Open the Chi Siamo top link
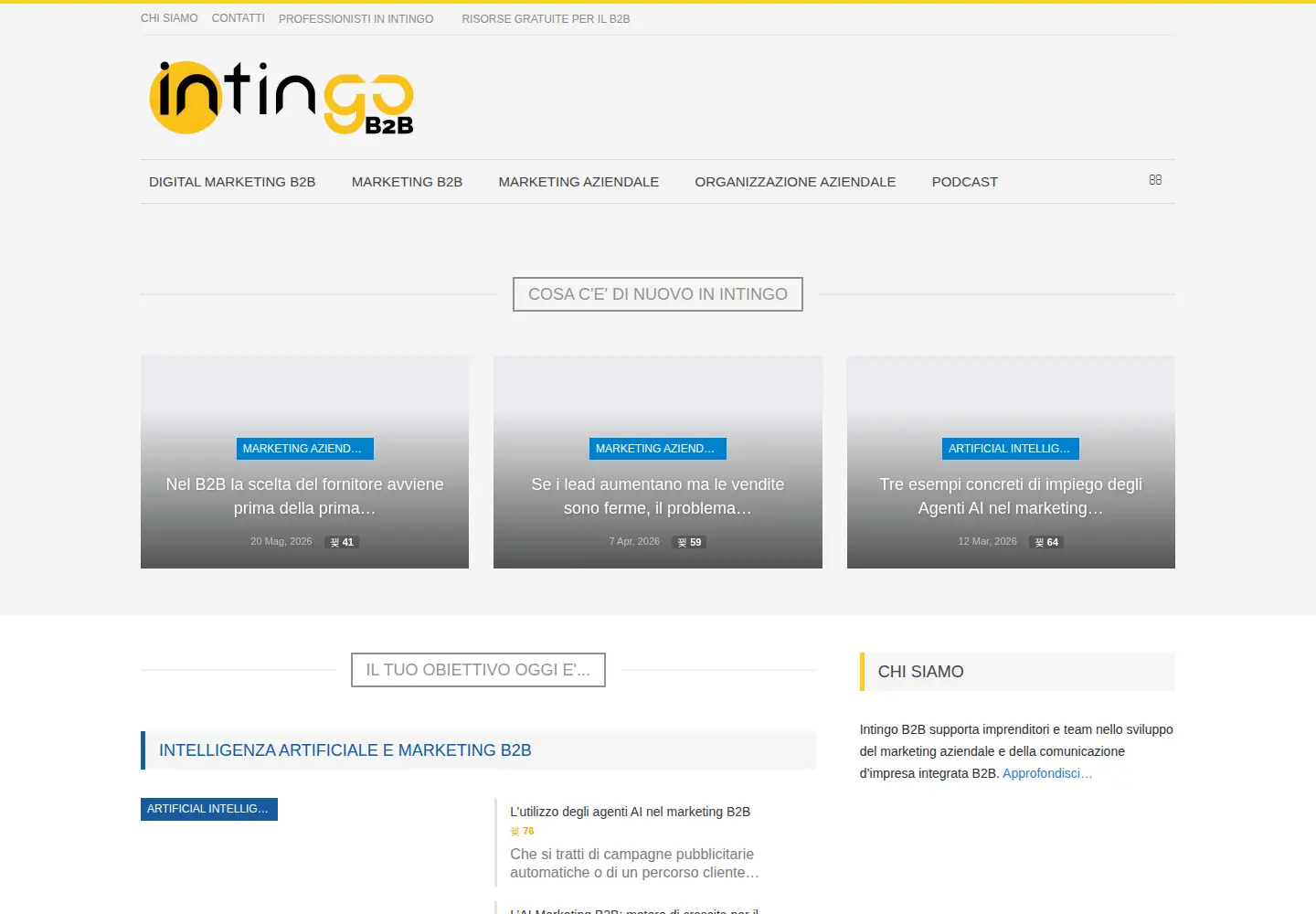Image resolution: width=1316 pixels, height=914 pixels. coord(169,18)
